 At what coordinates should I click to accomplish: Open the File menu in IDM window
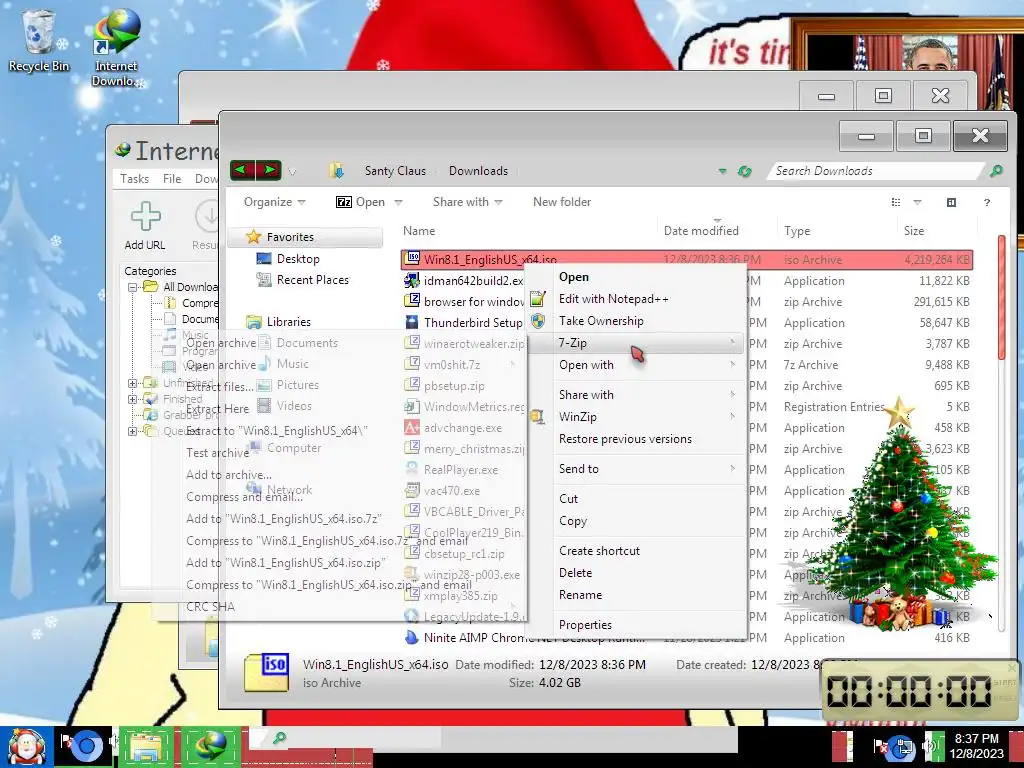point(172,179)
